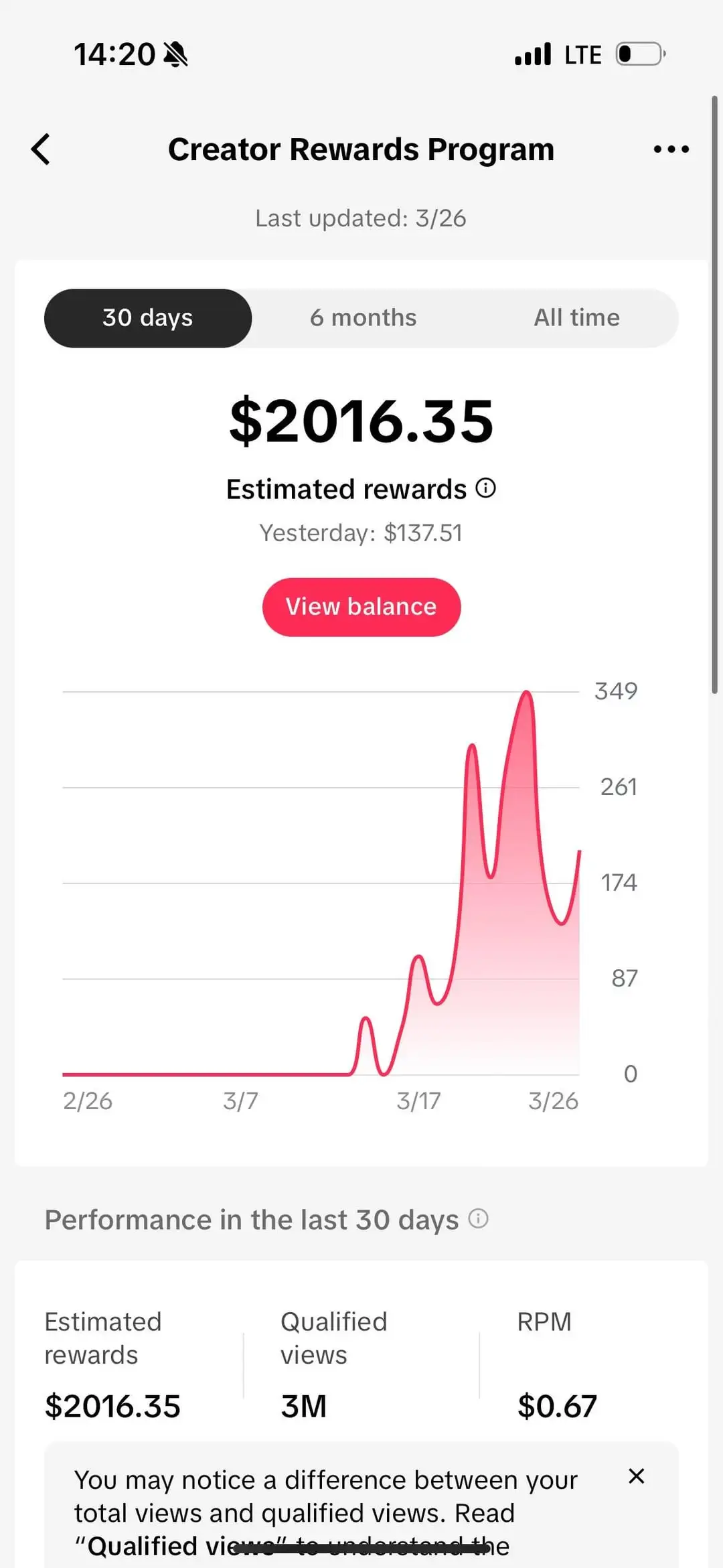
Task: Tap the 3/26 date label on chart
Action: pyautogui.click(x=553, y=1101)
